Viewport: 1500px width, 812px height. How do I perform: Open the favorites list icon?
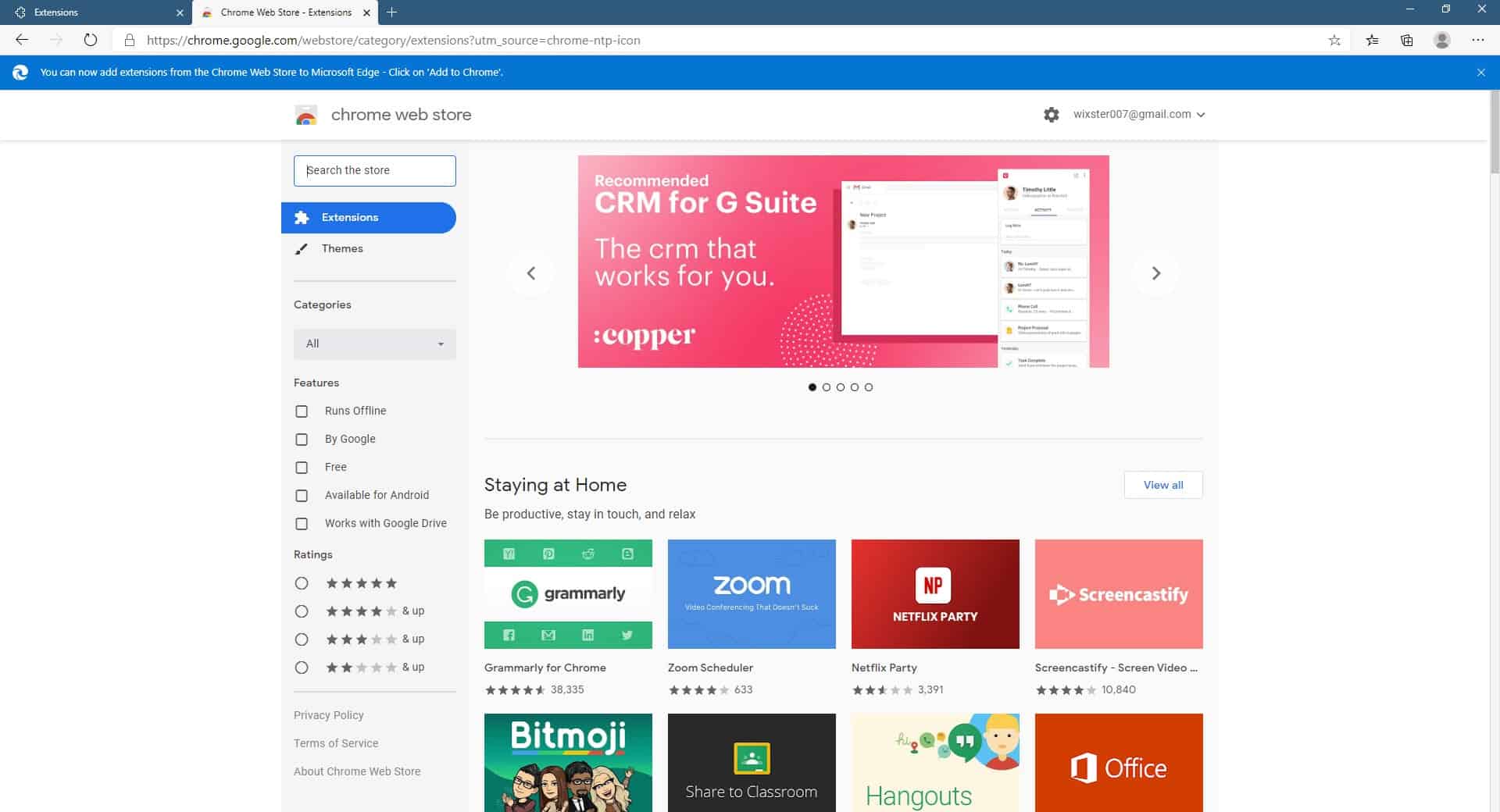(x=1372, y=40)
